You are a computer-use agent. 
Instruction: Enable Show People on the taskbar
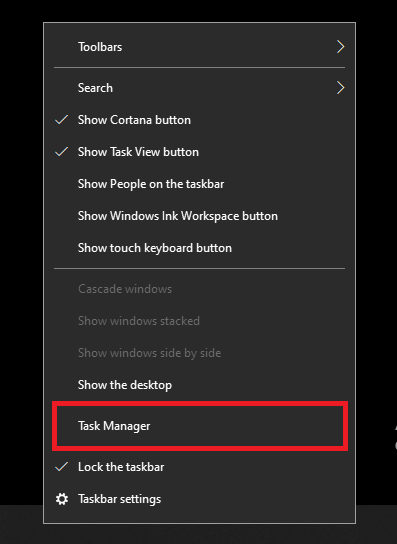200,184
